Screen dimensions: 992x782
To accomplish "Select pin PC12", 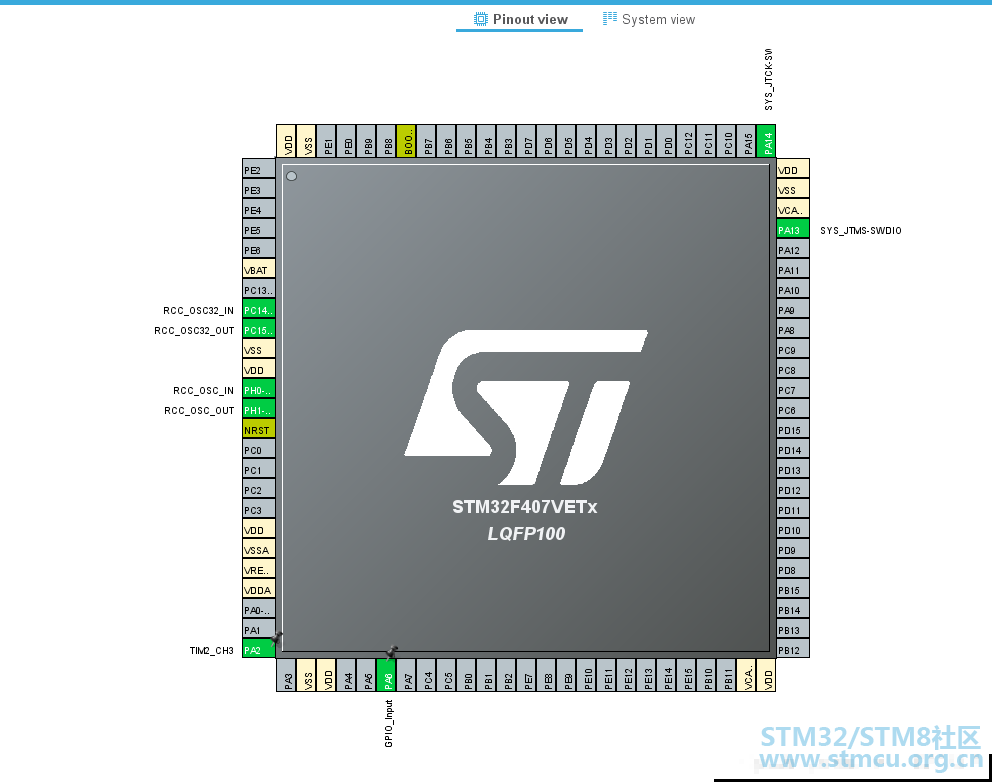I will click(x=687, y=141).
